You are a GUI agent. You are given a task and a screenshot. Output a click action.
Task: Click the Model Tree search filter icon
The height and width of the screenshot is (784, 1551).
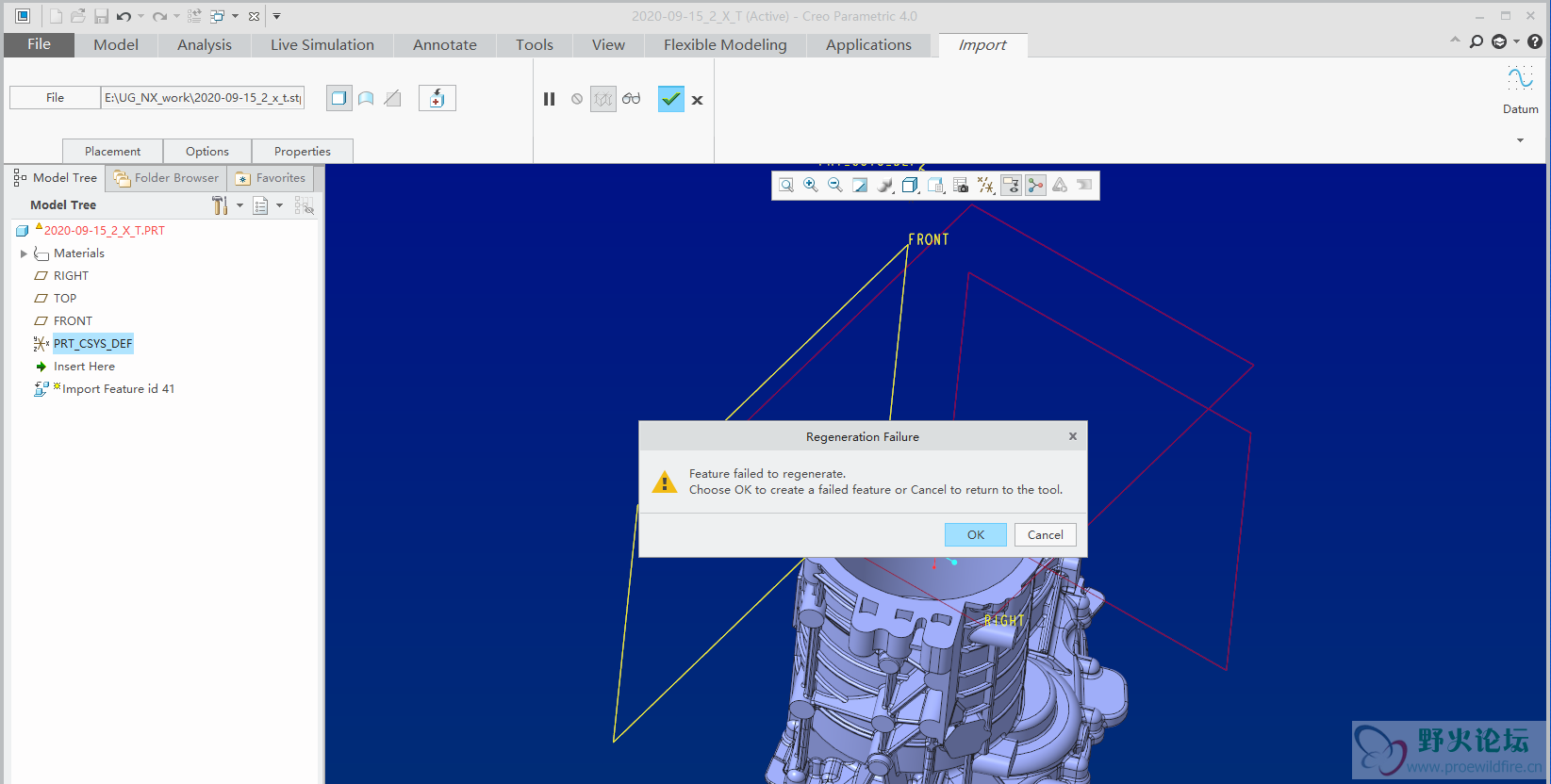pos(304,205)
